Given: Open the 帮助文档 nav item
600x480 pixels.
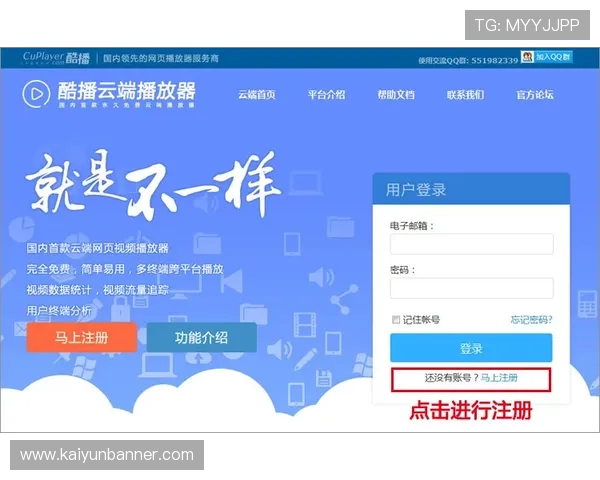Looking at the screenshot, I should tap(396, 95).
